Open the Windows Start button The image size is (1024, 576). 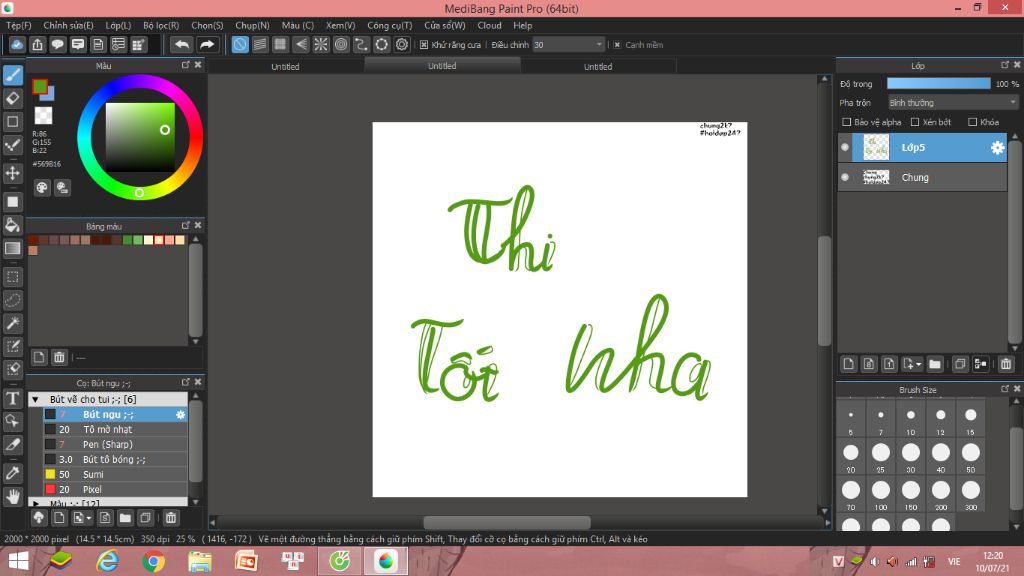pos(18,561)
